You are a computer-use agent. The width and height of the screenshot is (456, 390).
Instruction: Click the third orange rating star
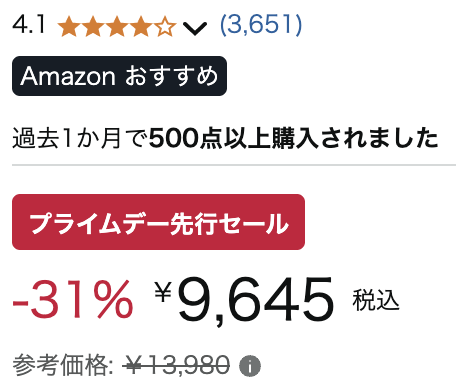[117, 27]
